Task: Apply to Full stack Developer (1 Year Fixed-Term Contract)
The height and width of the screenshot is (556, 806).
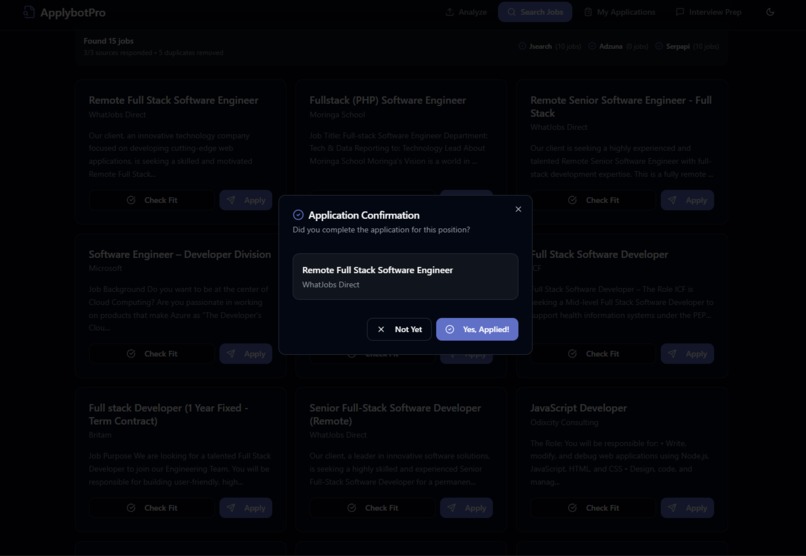Action: pyautogui.click(x=246, y=508)
